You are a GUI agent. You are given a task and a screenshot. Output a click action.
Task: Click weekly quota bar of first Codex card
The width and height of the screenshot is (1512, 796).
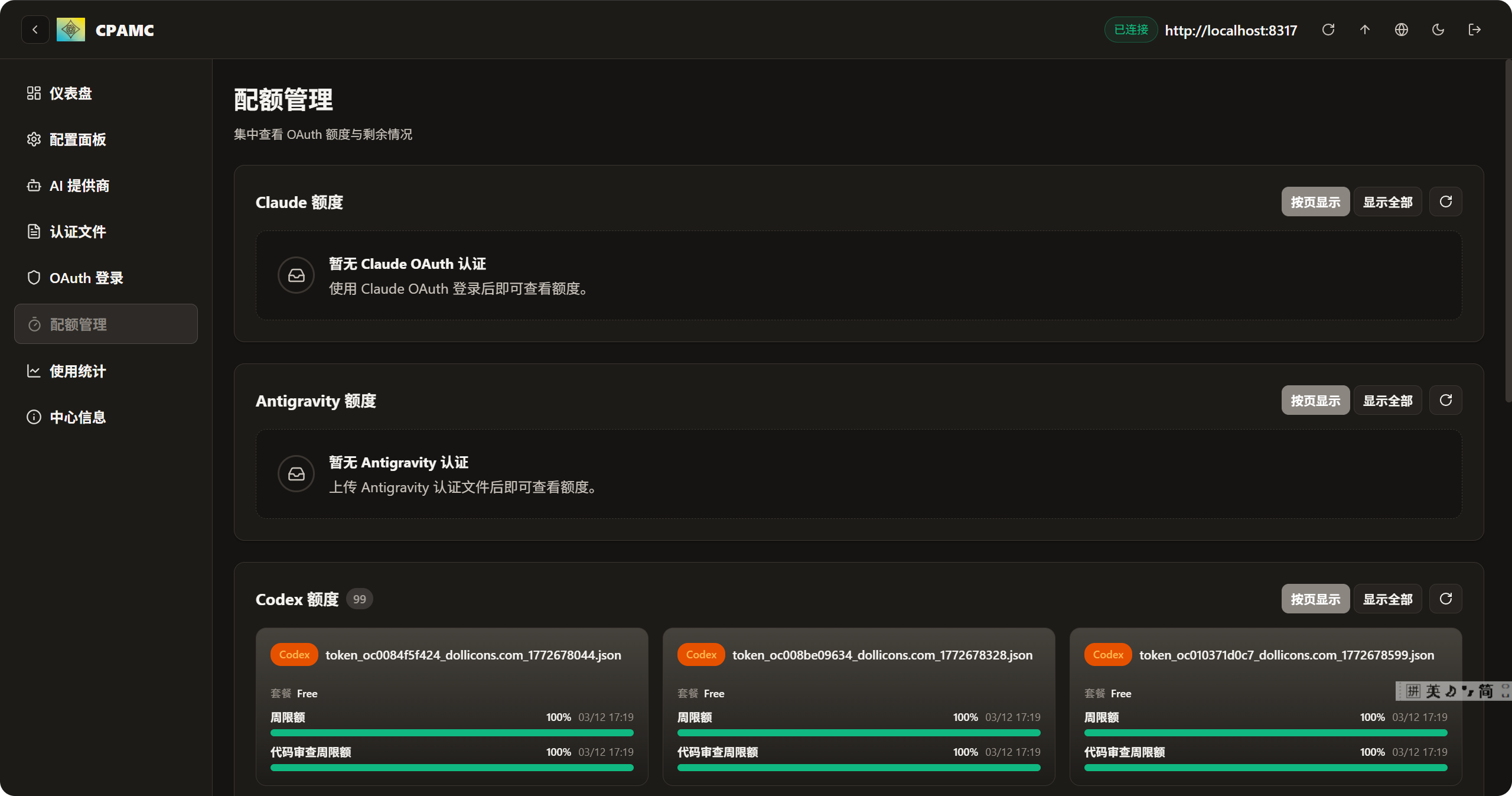(452, 733)
